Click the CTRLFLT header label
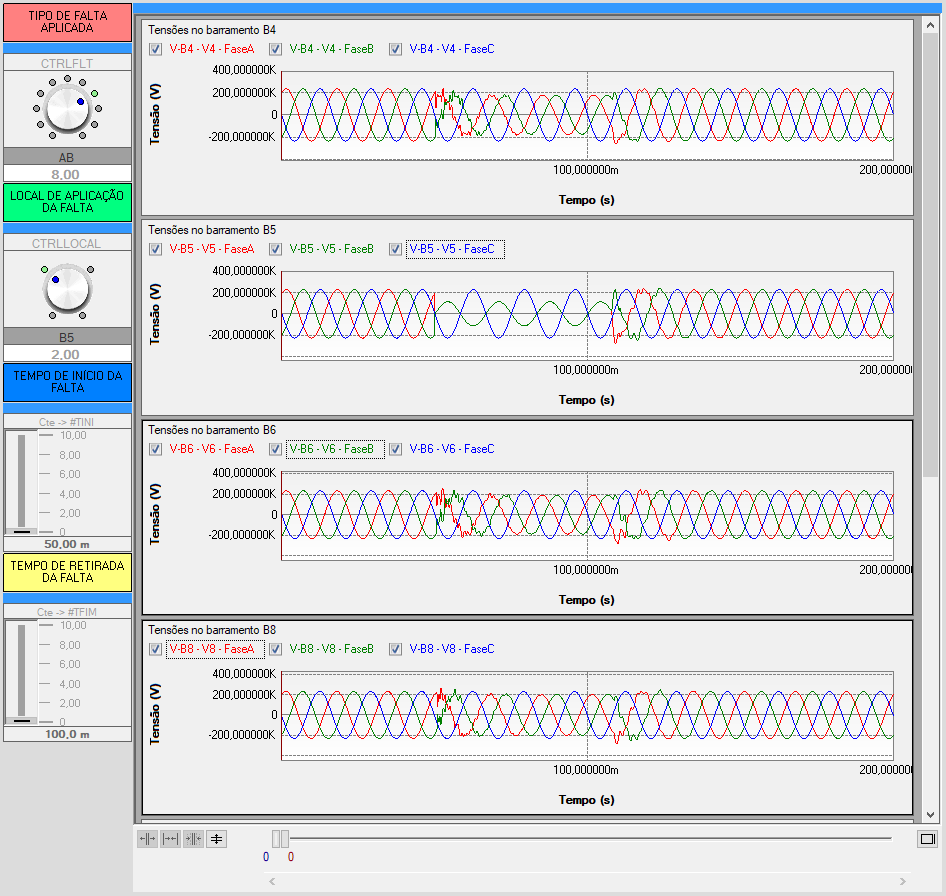The width and height of the screenshot is (946, 896). [67, 63]
